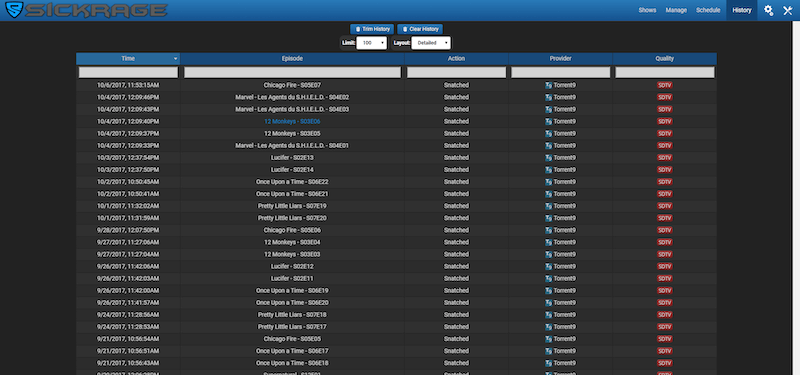The height and width of the screenshot is (375, 800).
Task: Click the Trim History button
Action: (x=372, y=29)
